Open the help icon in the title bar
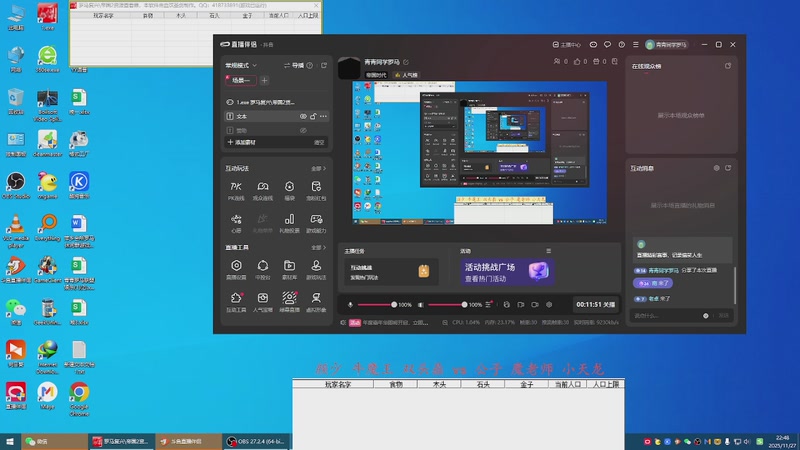 621,45
